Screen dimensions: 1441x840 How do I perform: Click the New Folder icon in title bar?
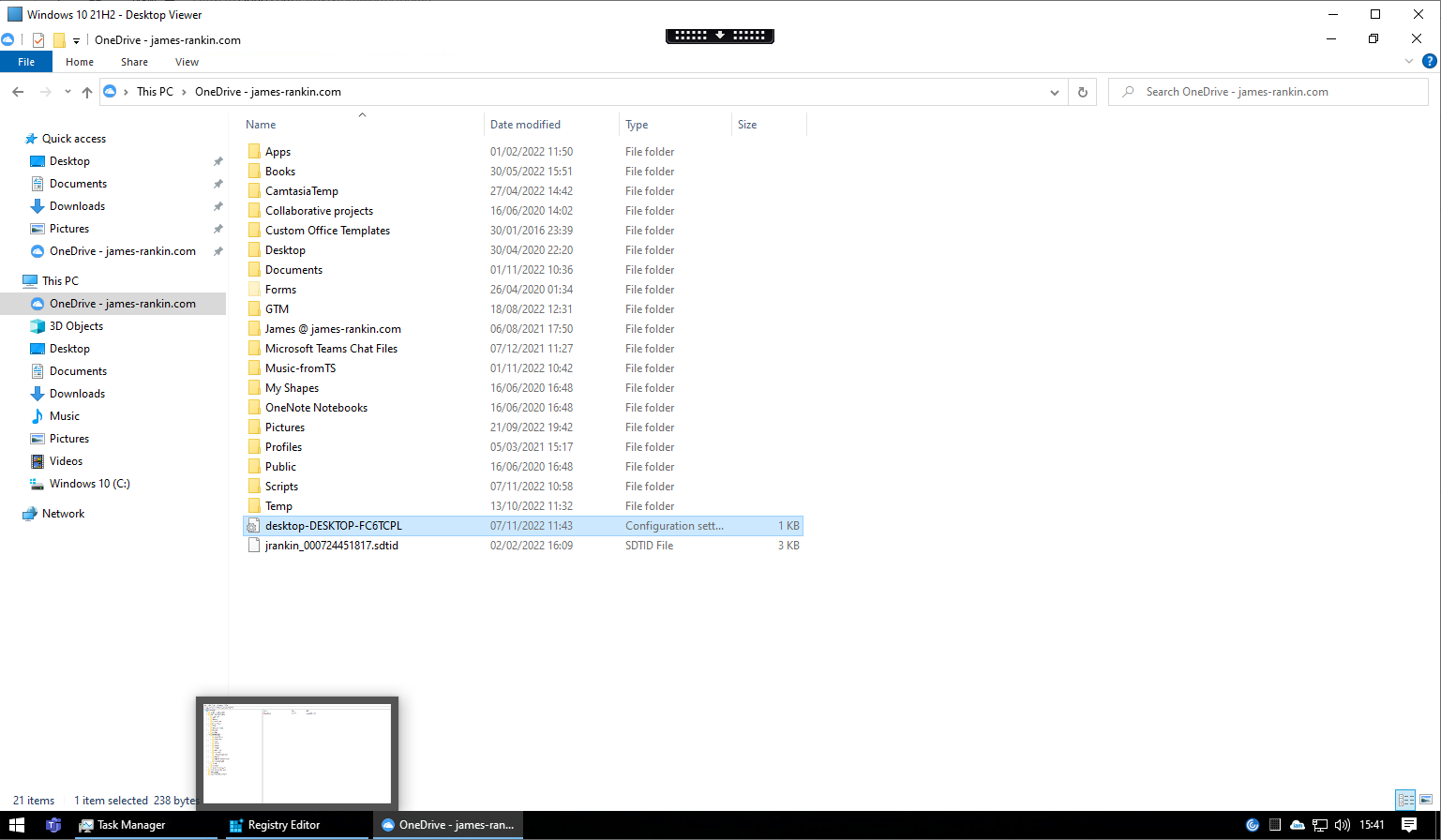click(59, 40)
